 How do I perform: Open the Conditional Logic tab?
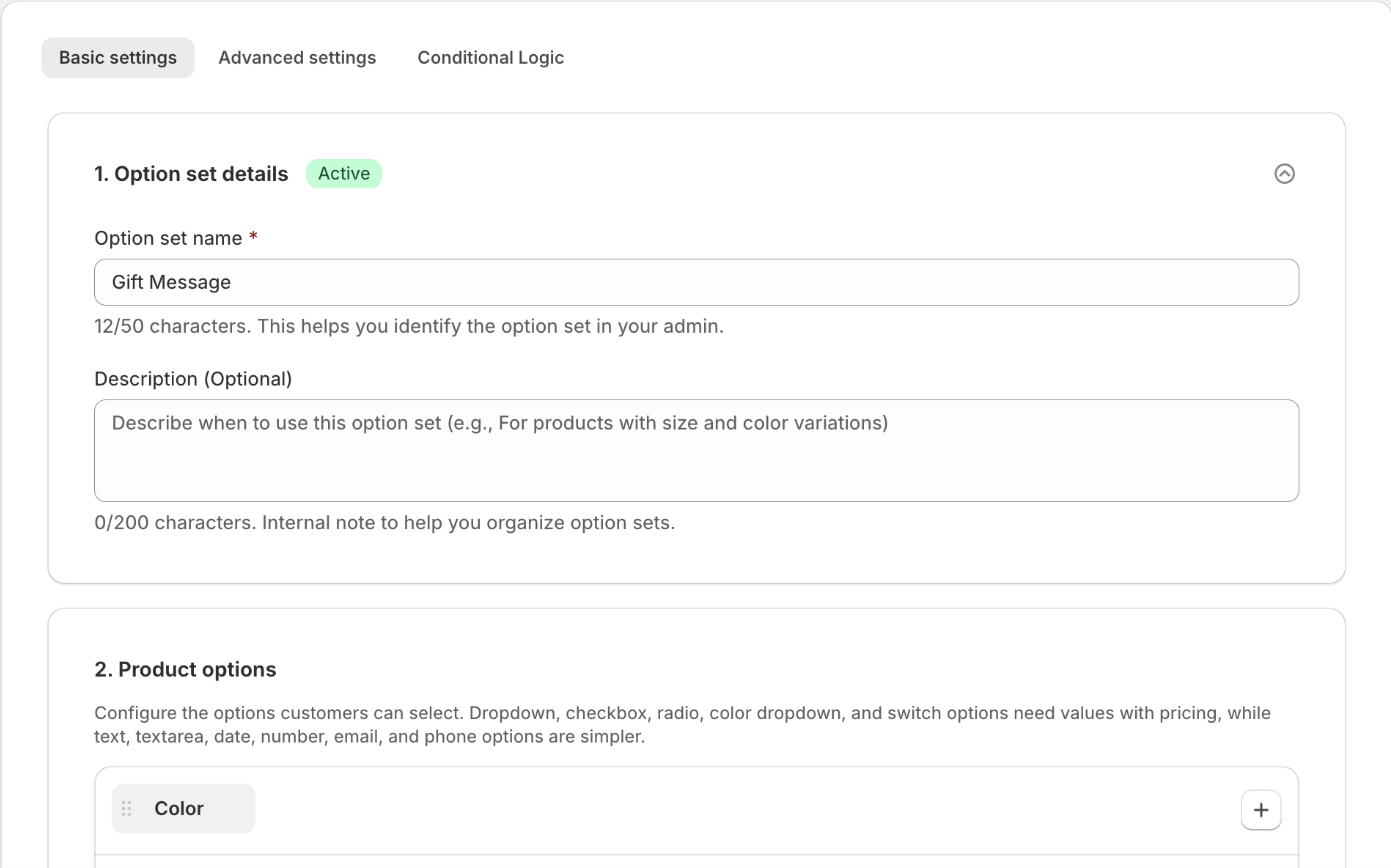click(x=491, y=58)
